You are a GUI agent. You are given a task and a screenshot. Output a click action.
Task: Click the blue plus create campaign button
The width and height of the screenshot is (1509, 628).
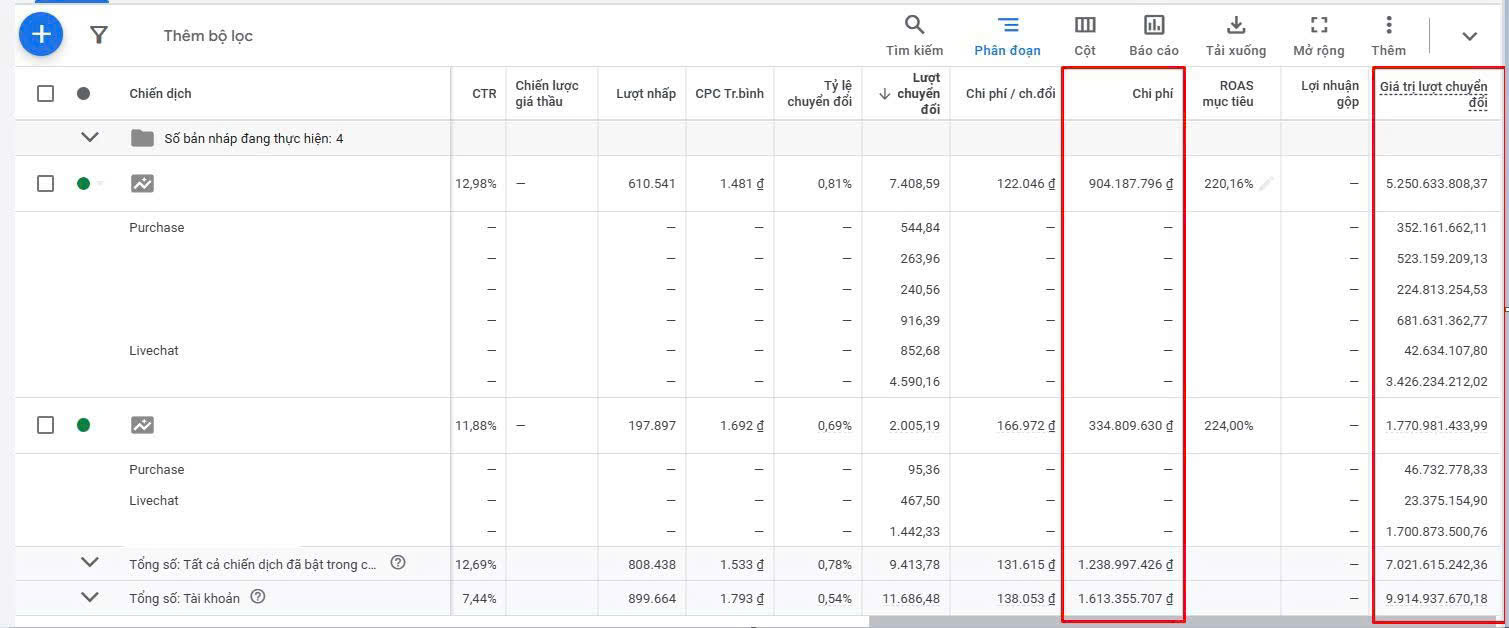pyautogui.click(x=41, y=35)
